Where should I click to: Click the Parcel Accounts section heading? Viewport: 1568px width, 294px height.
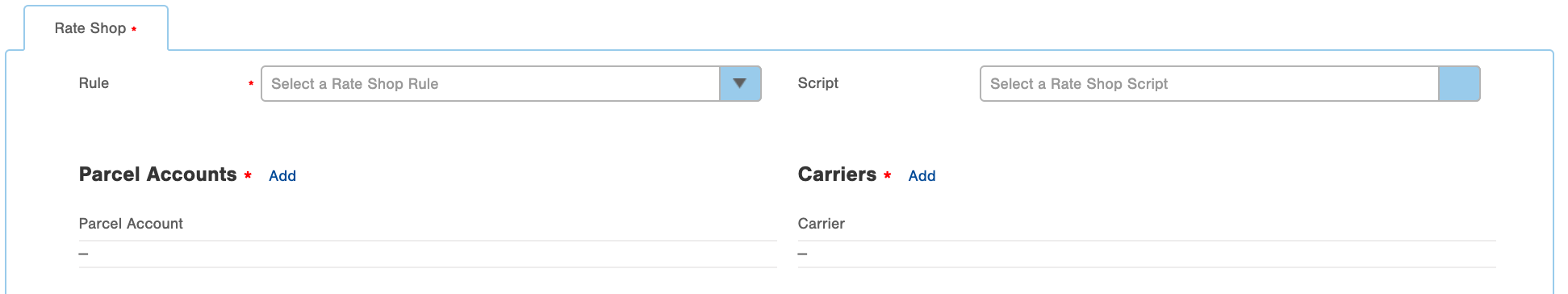point(158,174)
